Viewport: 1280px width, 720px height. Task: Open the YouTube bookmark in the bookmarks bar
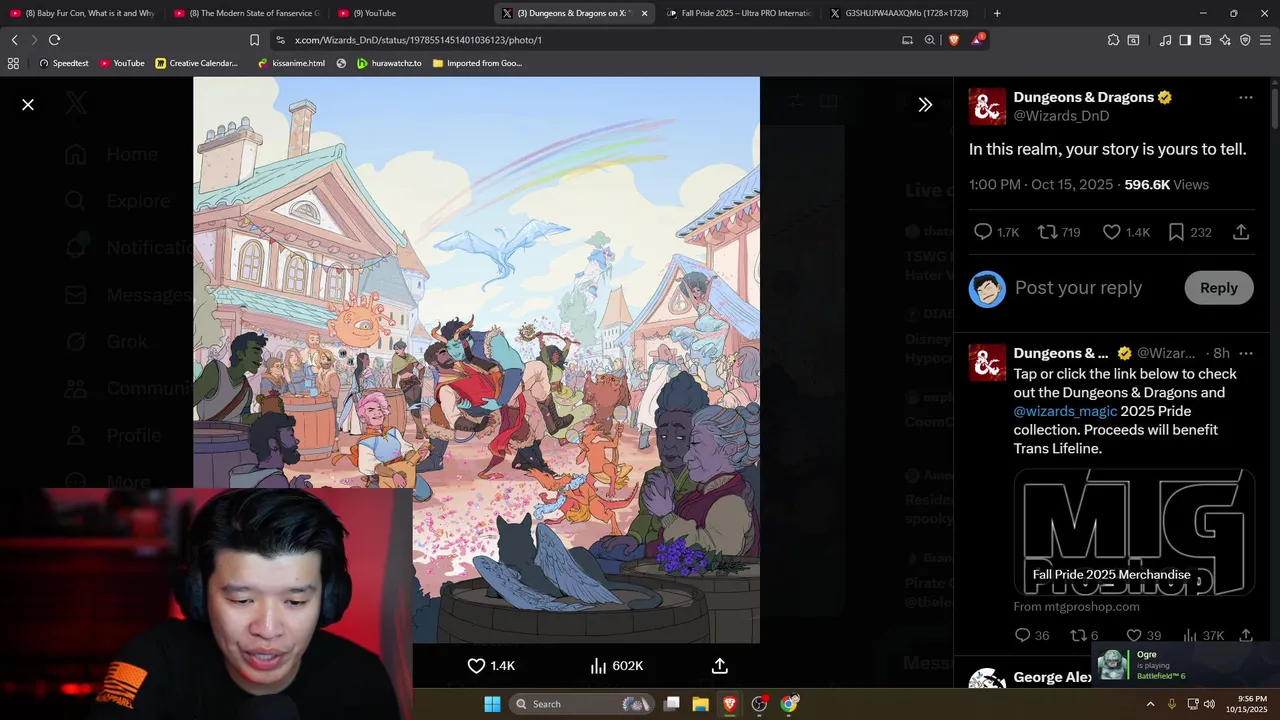tap(121, 63)
